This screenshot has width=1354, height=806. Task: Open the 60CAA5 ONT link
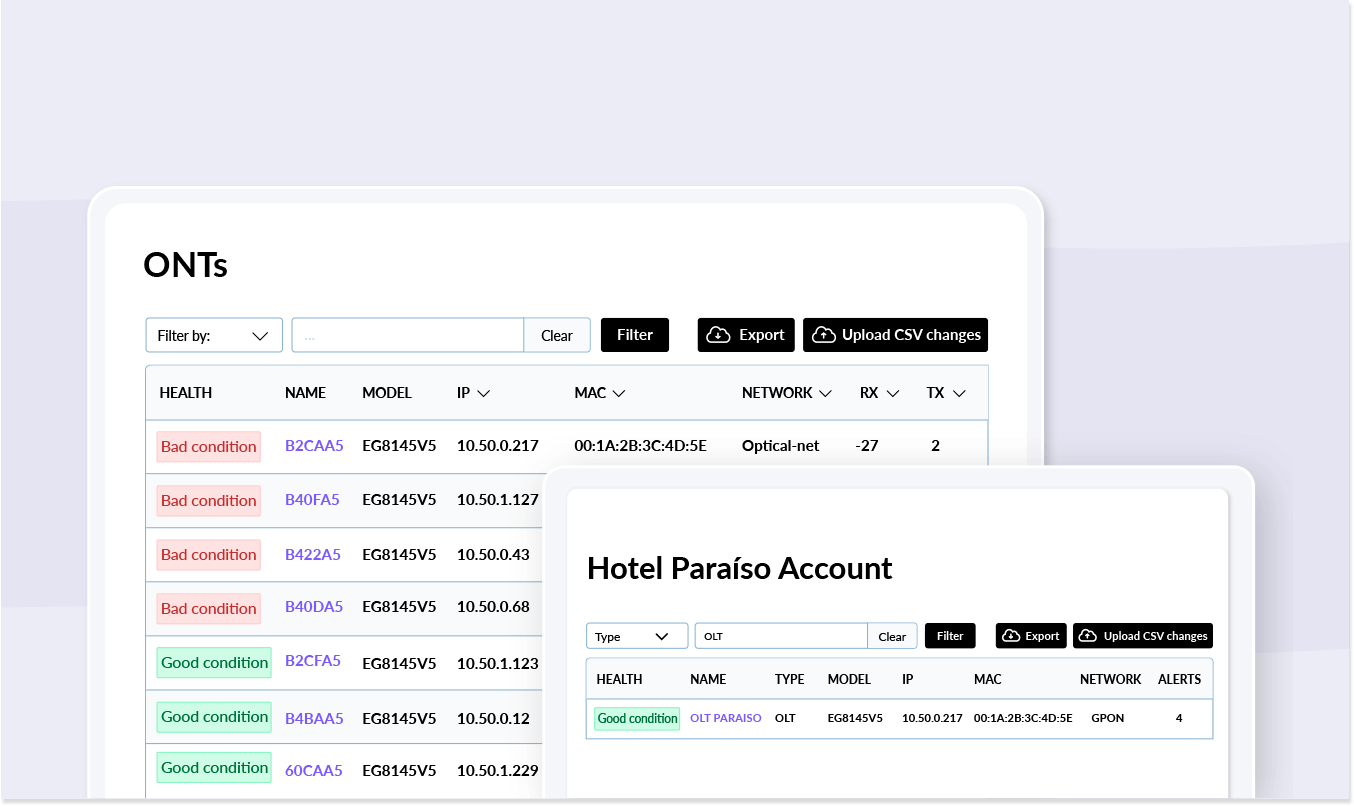coord(314,770)
